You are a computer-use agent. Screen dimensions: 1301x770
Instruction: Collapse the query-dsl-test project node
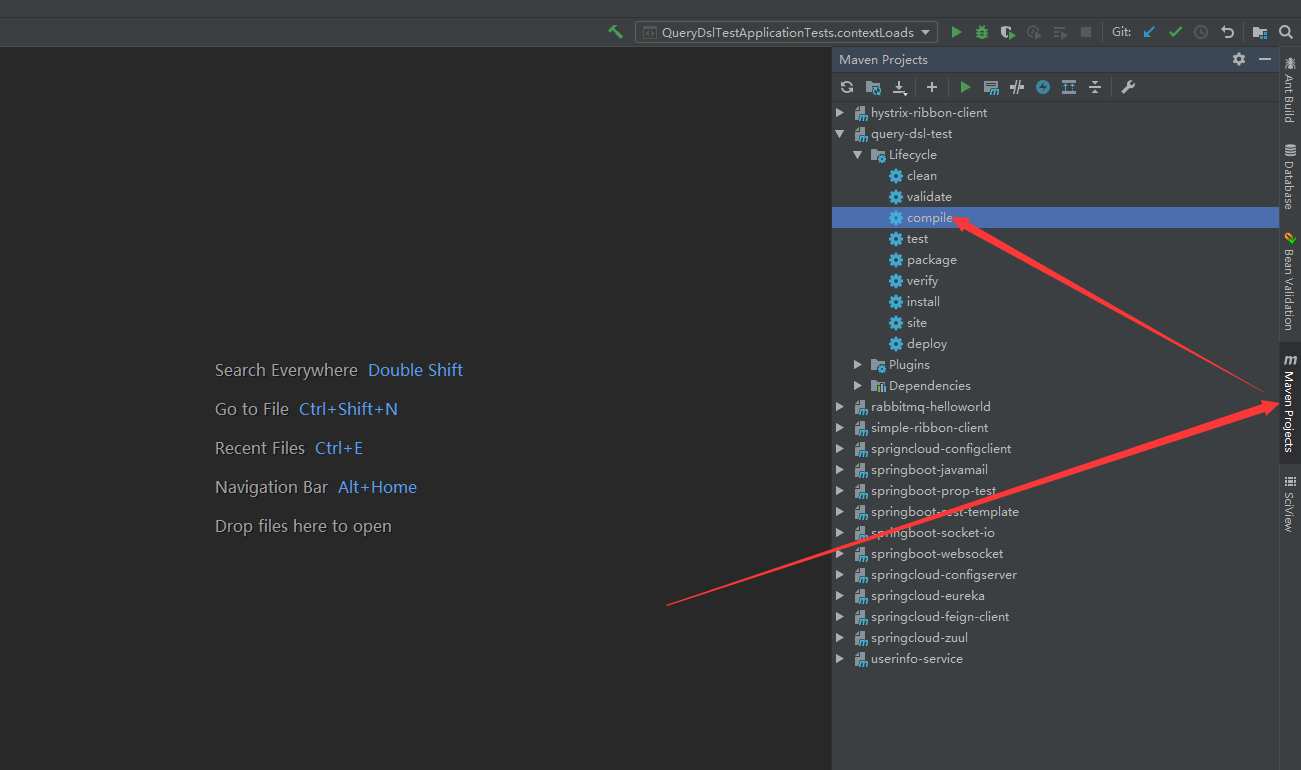click(840, 134)
